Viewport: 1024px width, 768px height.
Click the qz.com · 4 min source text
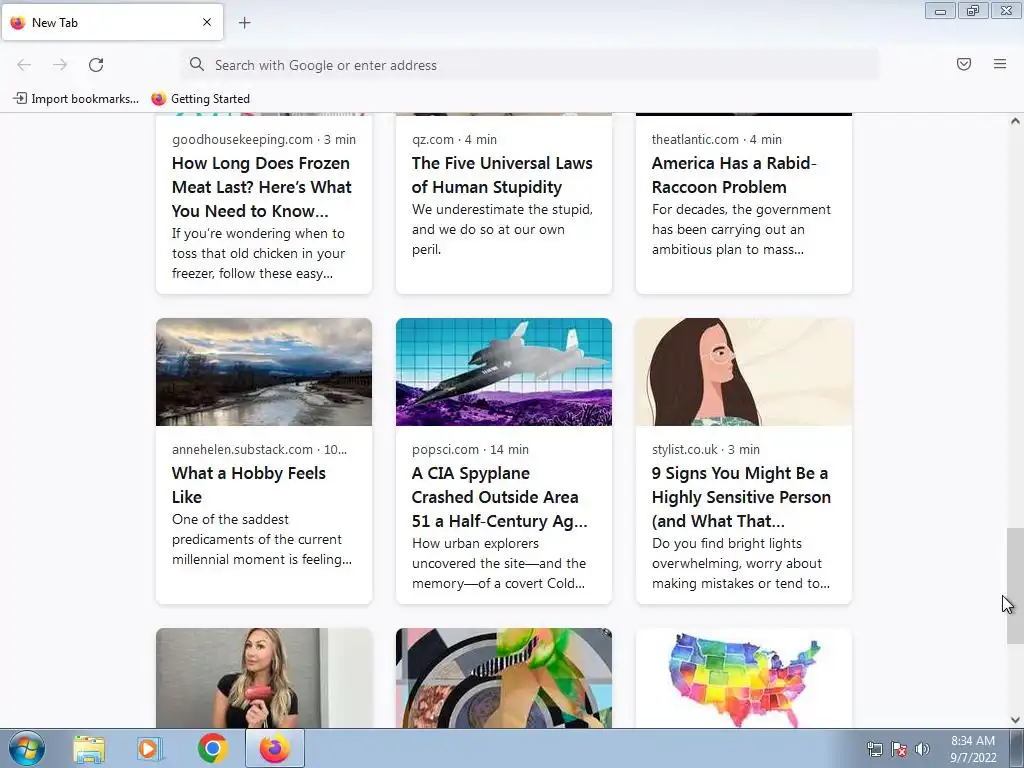point(454,139)
